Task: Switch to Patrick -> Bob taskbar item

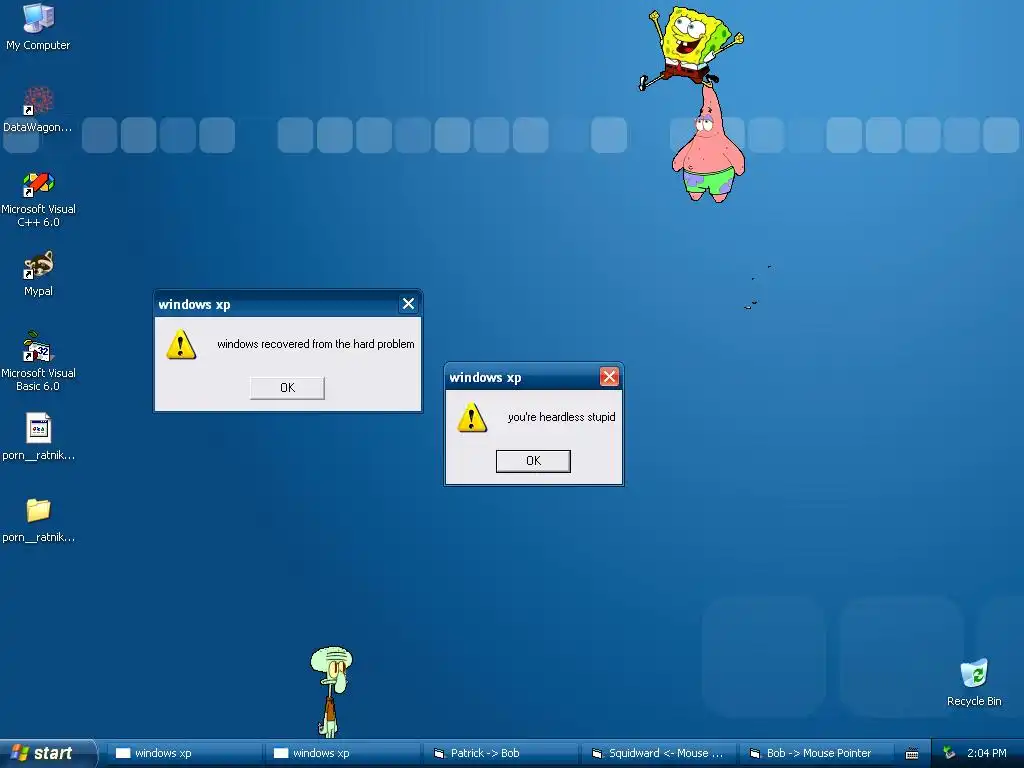Action: [500, 753]
